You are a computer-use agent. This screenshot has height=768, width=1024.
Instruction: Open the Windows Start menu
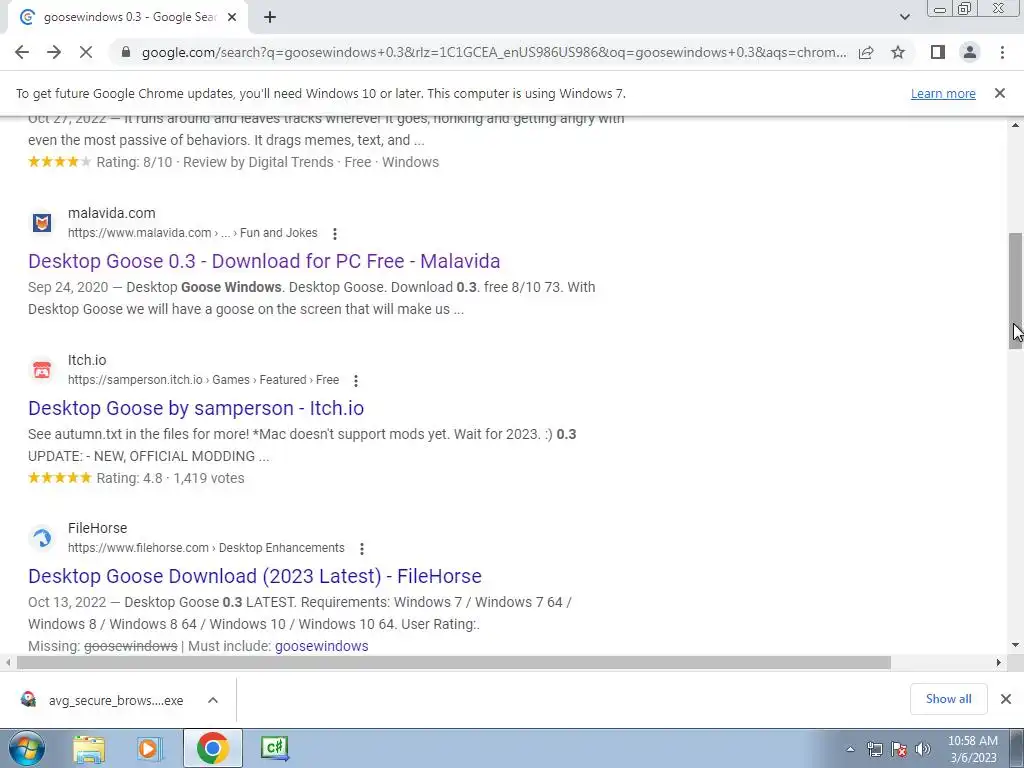(x=27, y=748)
